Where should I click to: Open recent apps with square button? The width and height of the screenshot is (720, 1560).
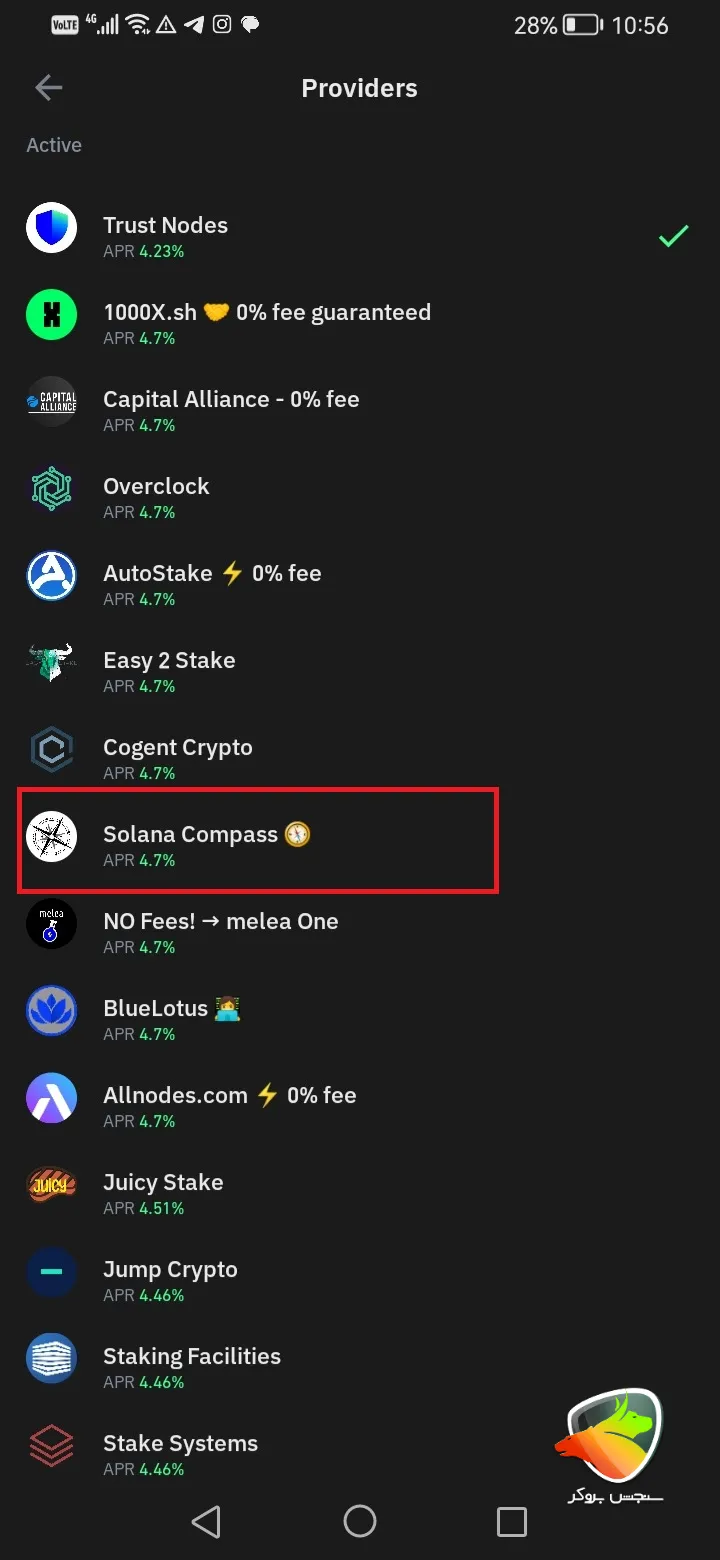(x=511, y=1521)
